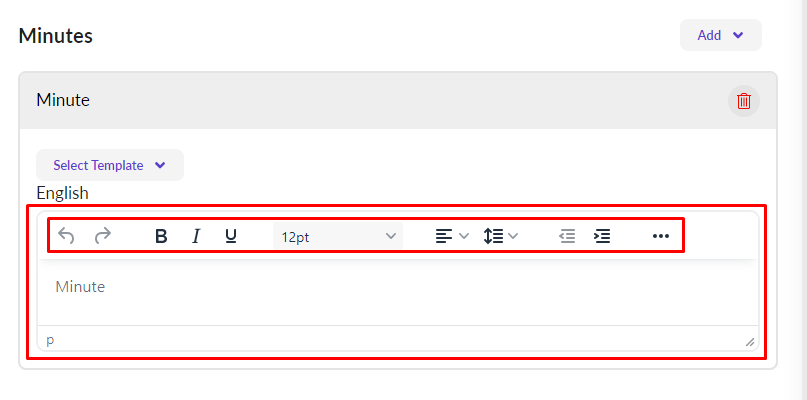Toggle bold formatting
The width and height of the screenshot is (807, 400).
point(161,236)
